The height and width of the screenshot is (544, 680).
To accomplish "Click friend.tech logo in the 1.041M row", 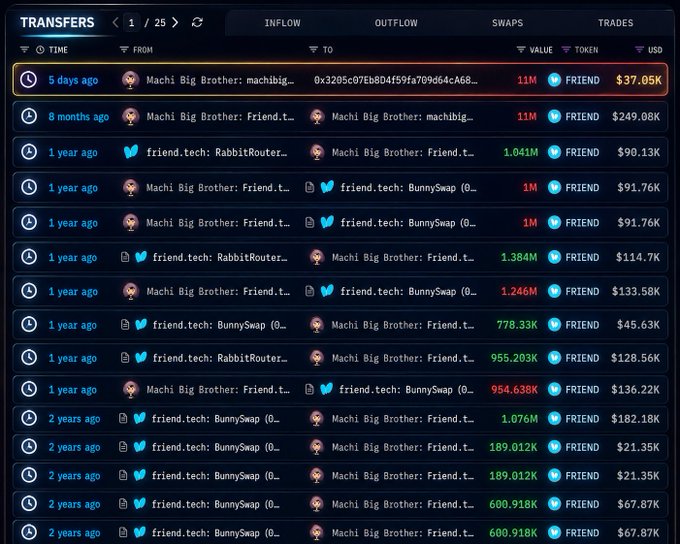I will pyautogui.click(x=131, y=152).
